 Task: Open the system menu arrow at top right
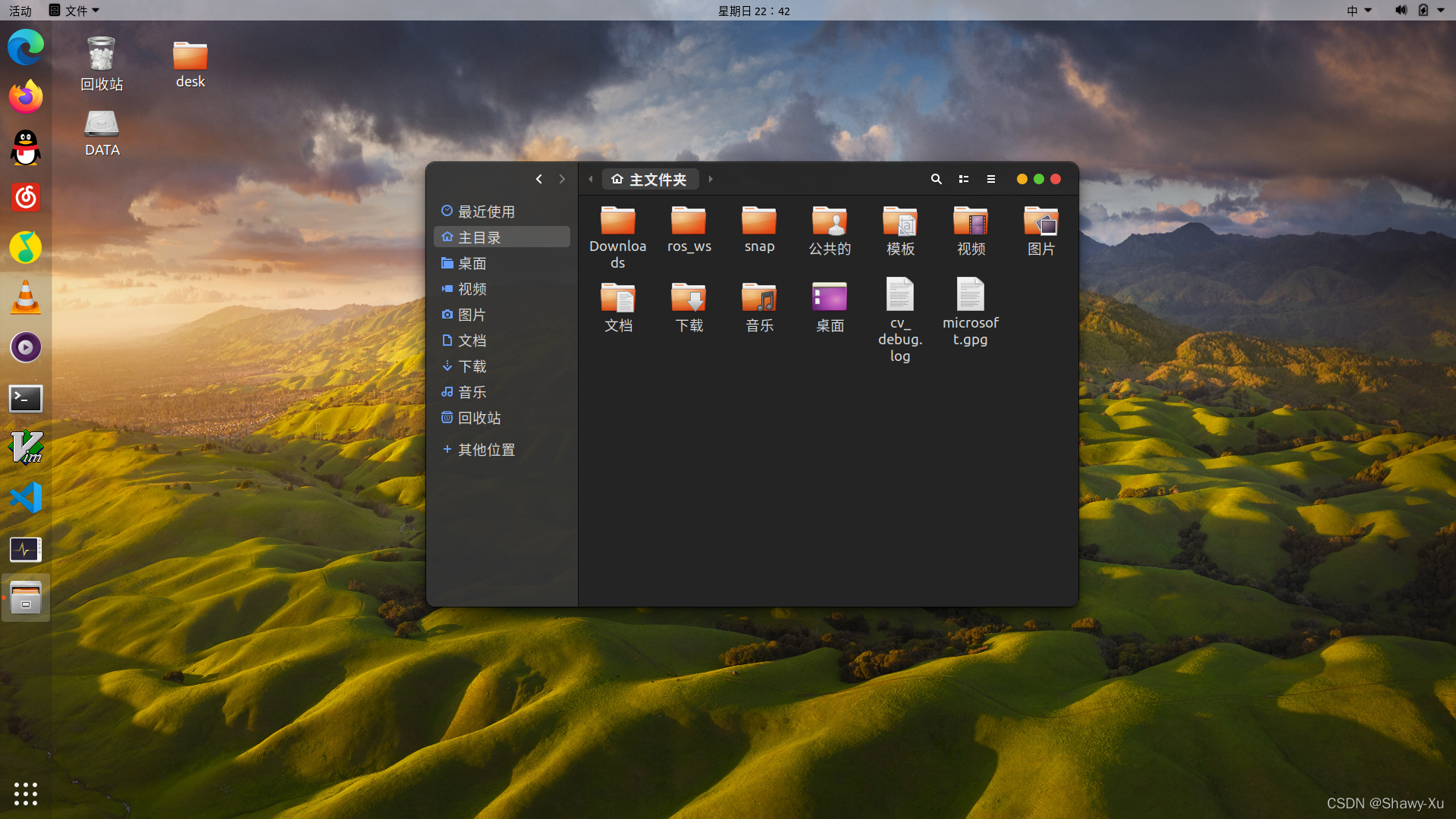point(1441,11)
